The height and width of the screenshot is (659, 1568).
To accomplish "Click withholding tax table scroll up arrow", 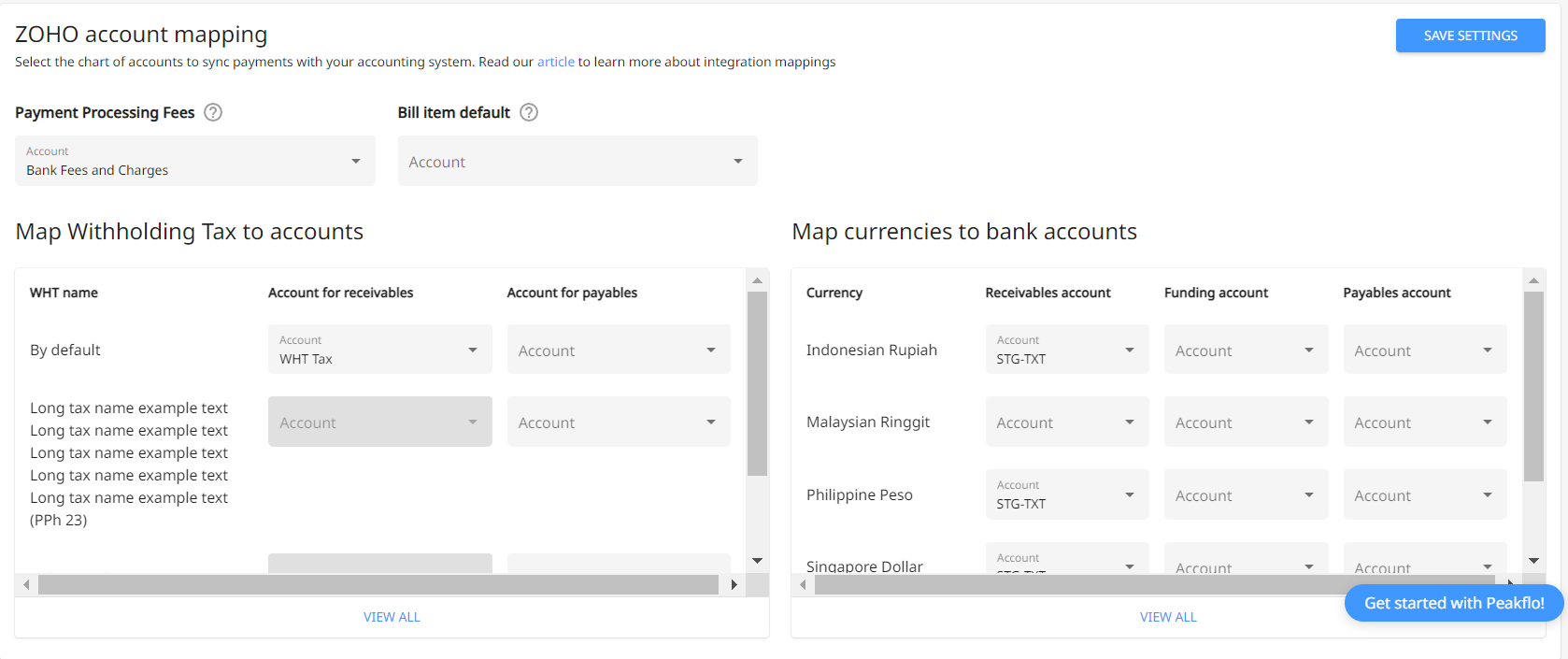I will pyautogui.click(x=757, y=280).
